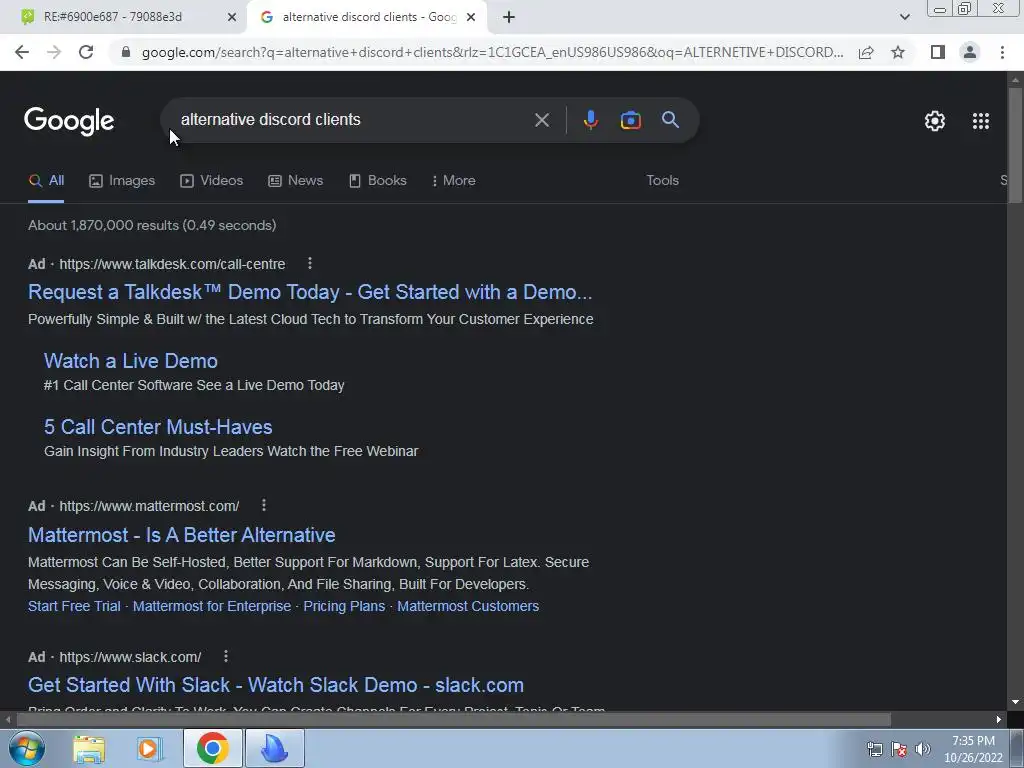Open the Chrome side panel
Screen dimensions: 1024x768
point(938,52)
